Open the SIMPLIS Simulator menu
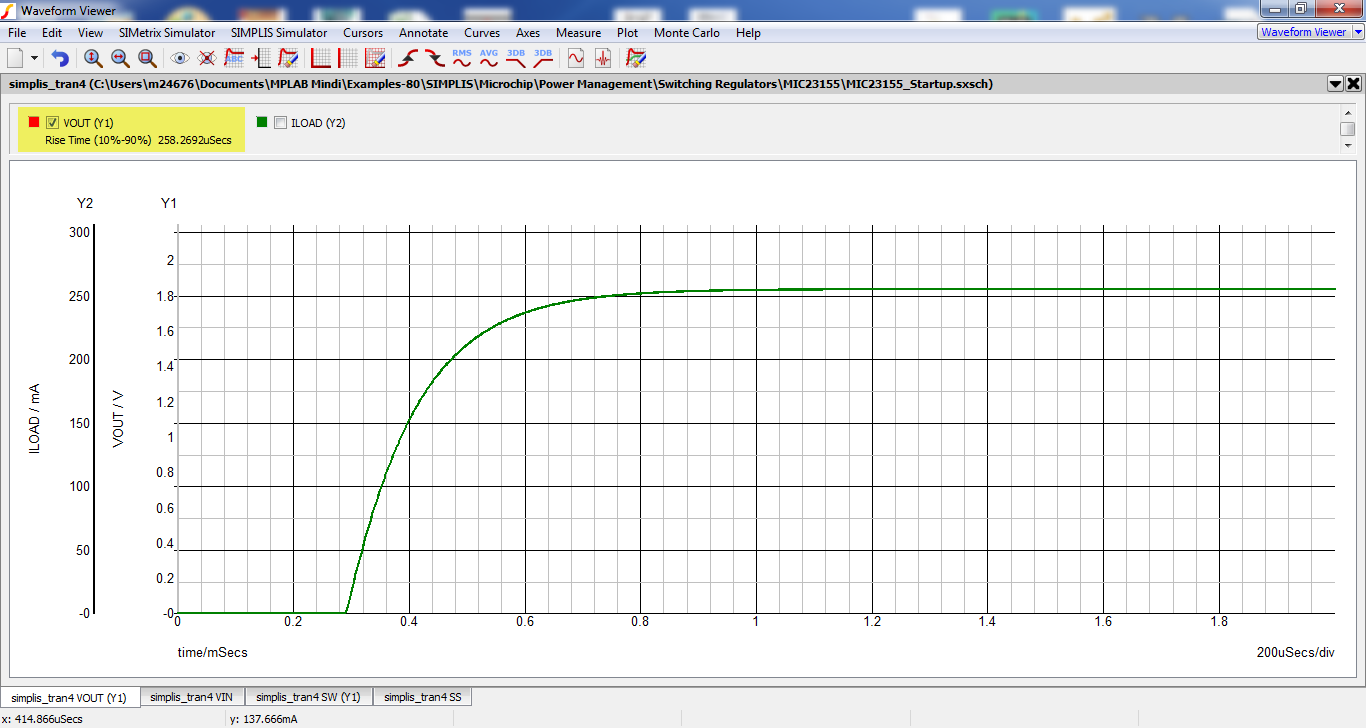The height and width of the screenshot is (728, 1366). (279, 33)
